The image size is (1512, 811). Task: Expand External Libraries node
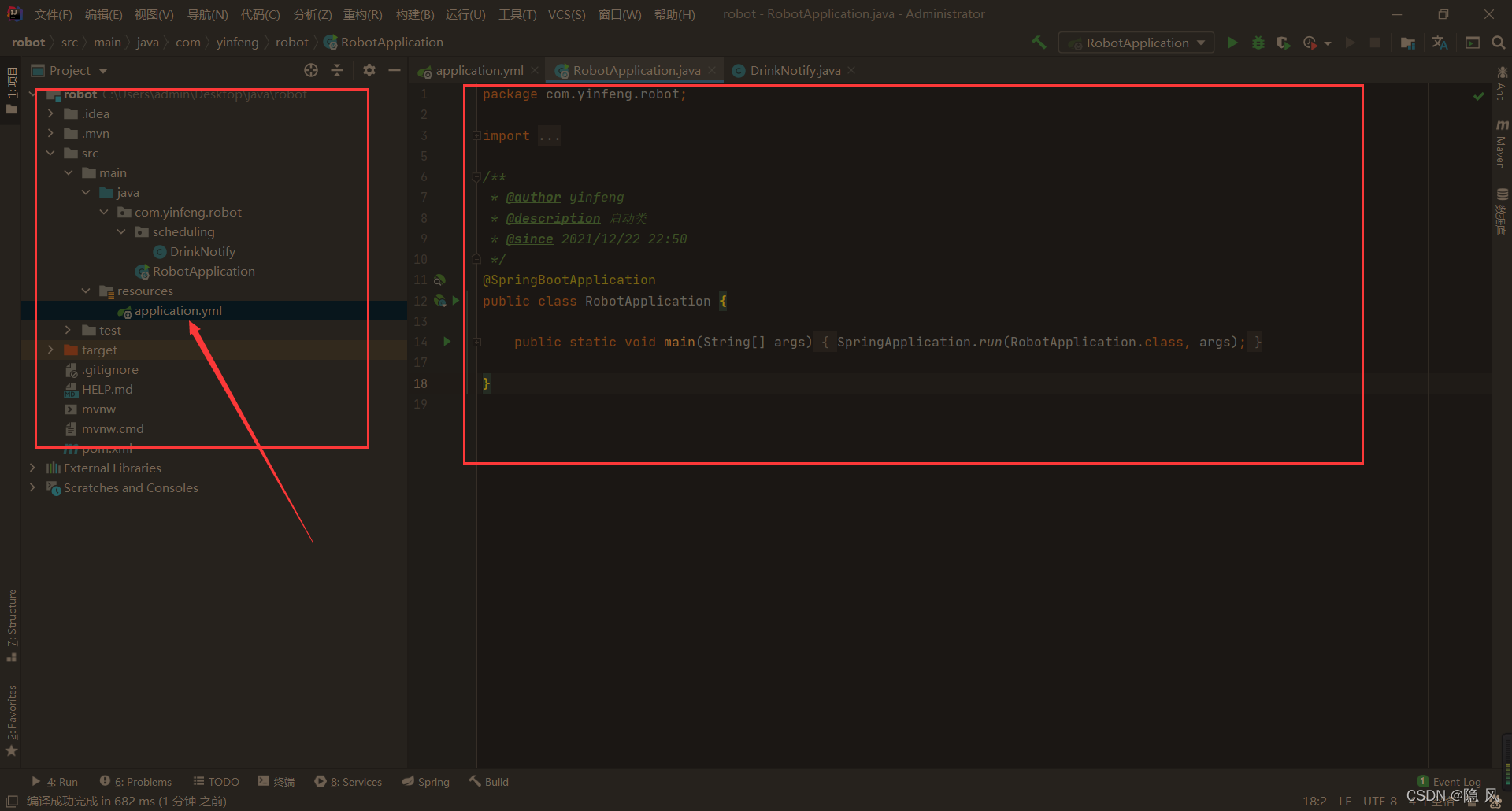32,468
